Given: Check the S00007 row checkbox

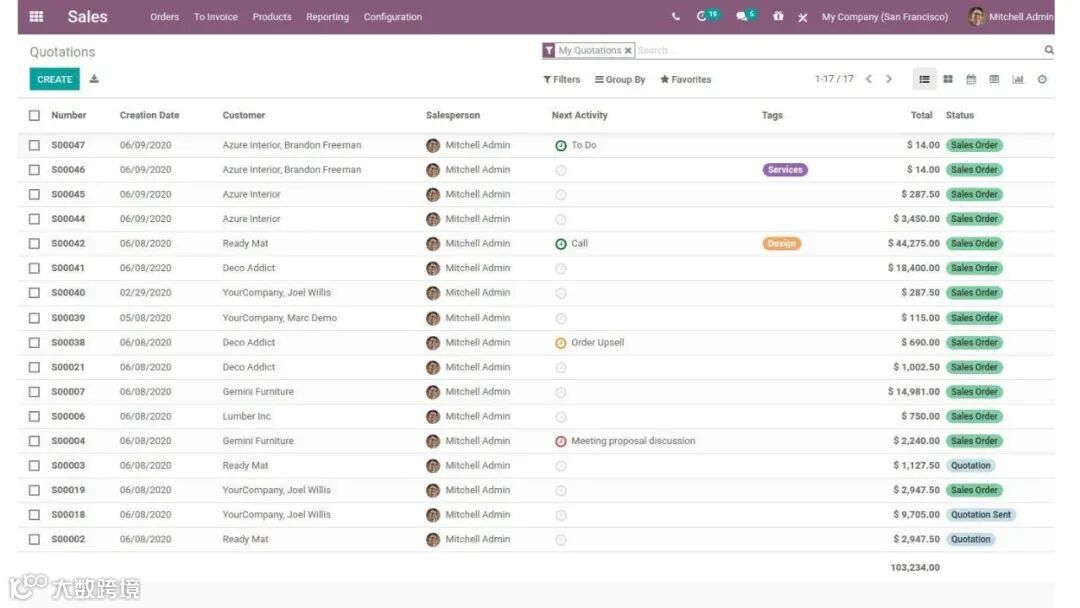Looking at the screenshot, I should coord(34,392).
